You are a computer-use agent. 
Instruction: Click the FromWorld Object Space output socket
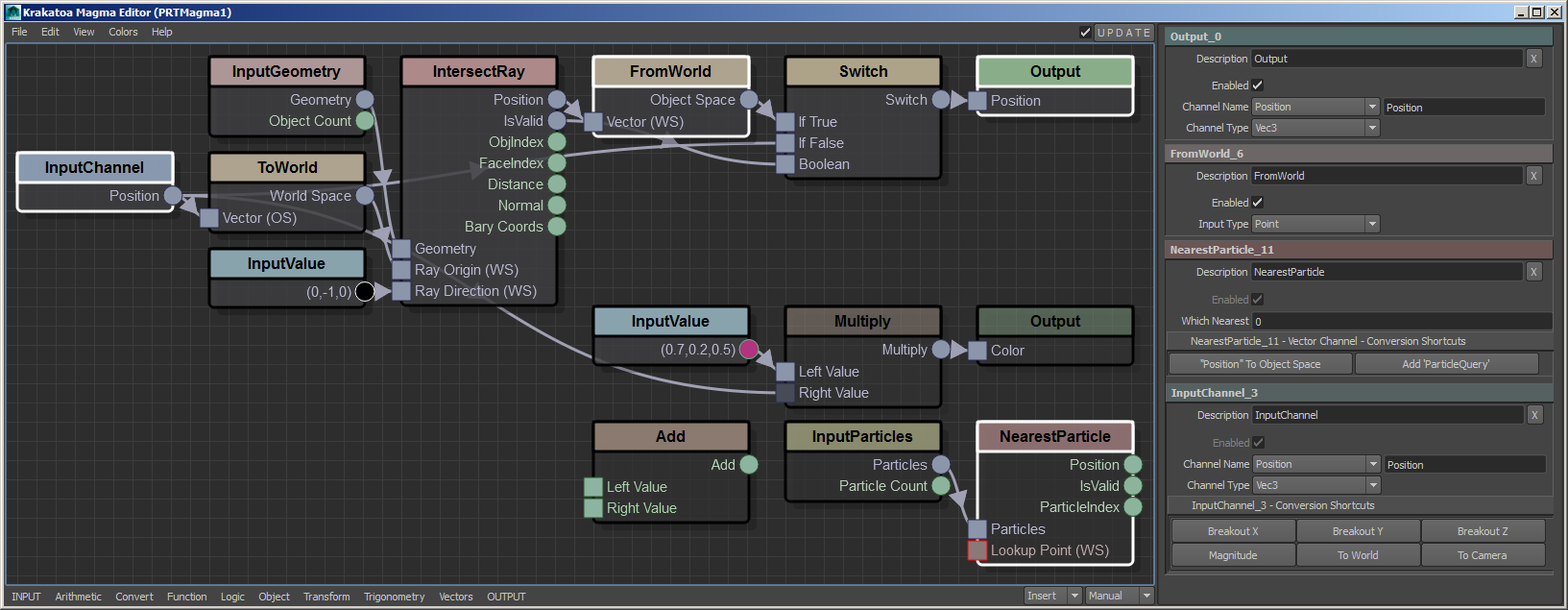pyautogui.click(x=749, y=100)
